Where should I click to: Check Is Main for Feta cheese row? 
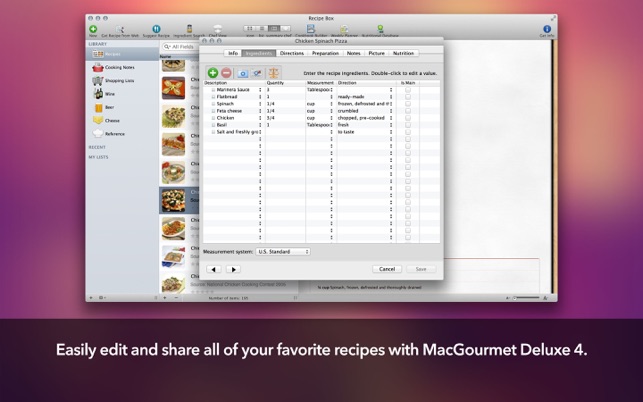[408, 111]
